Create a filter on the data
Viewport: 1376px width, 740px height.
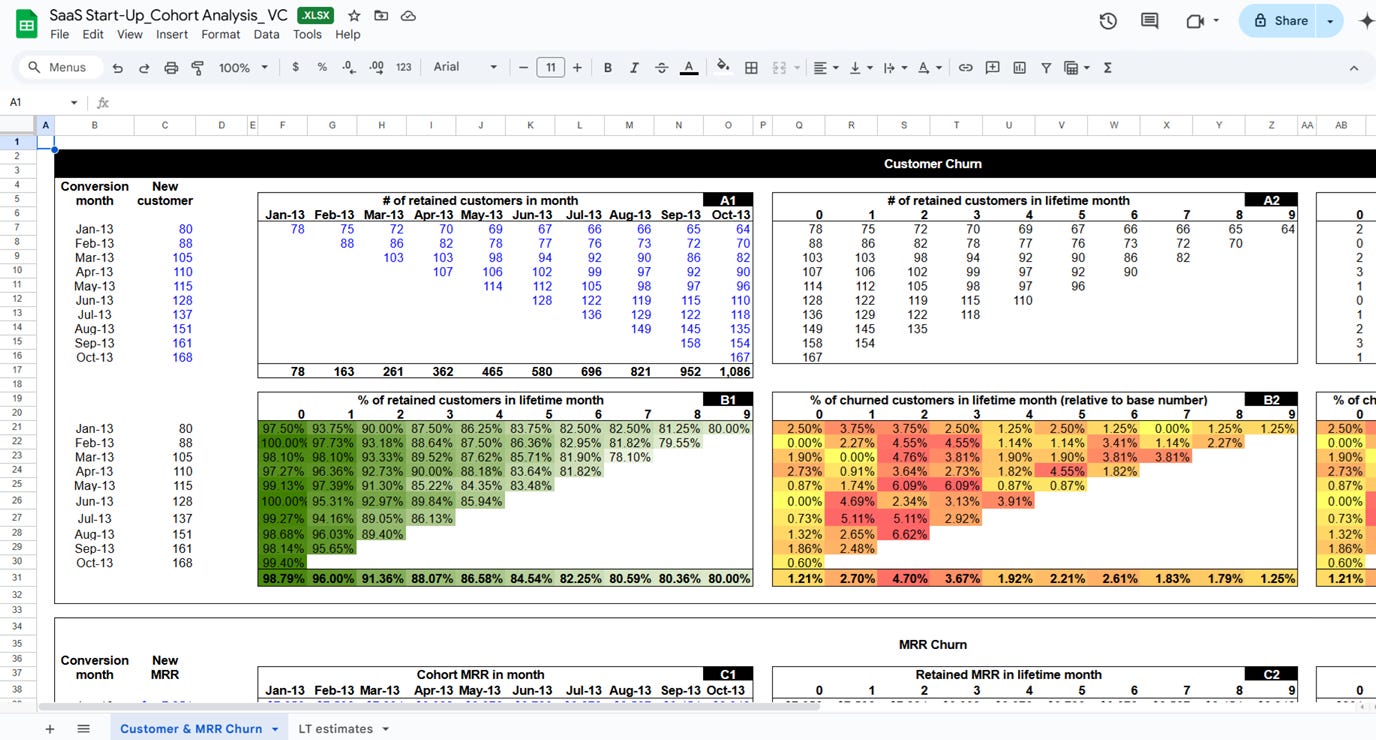click(x=1045, y=67)
